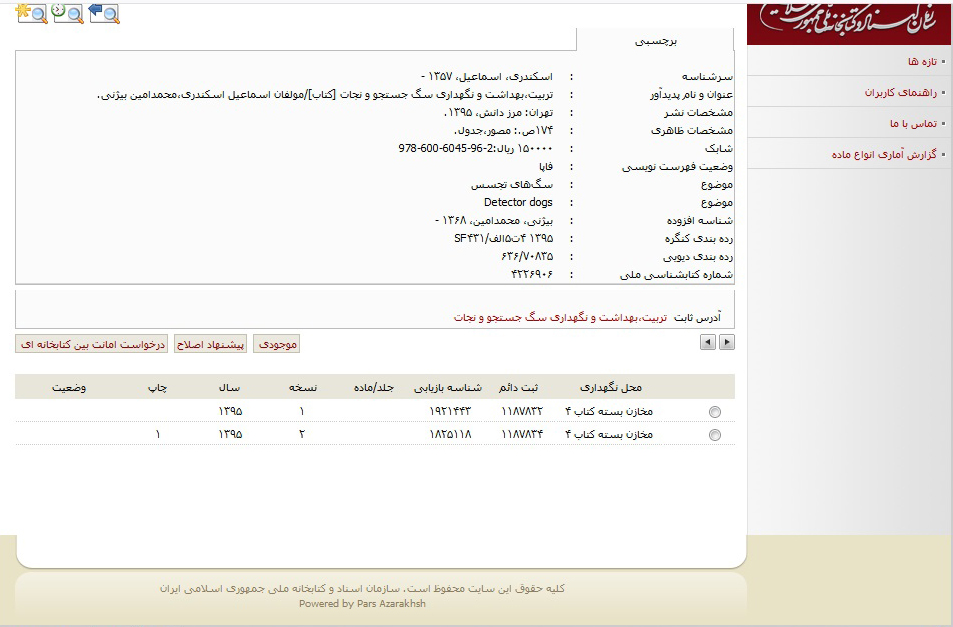953x627 pixels.
Task: Click the محل نگهداری column header
Action: [x=610, y=388]
